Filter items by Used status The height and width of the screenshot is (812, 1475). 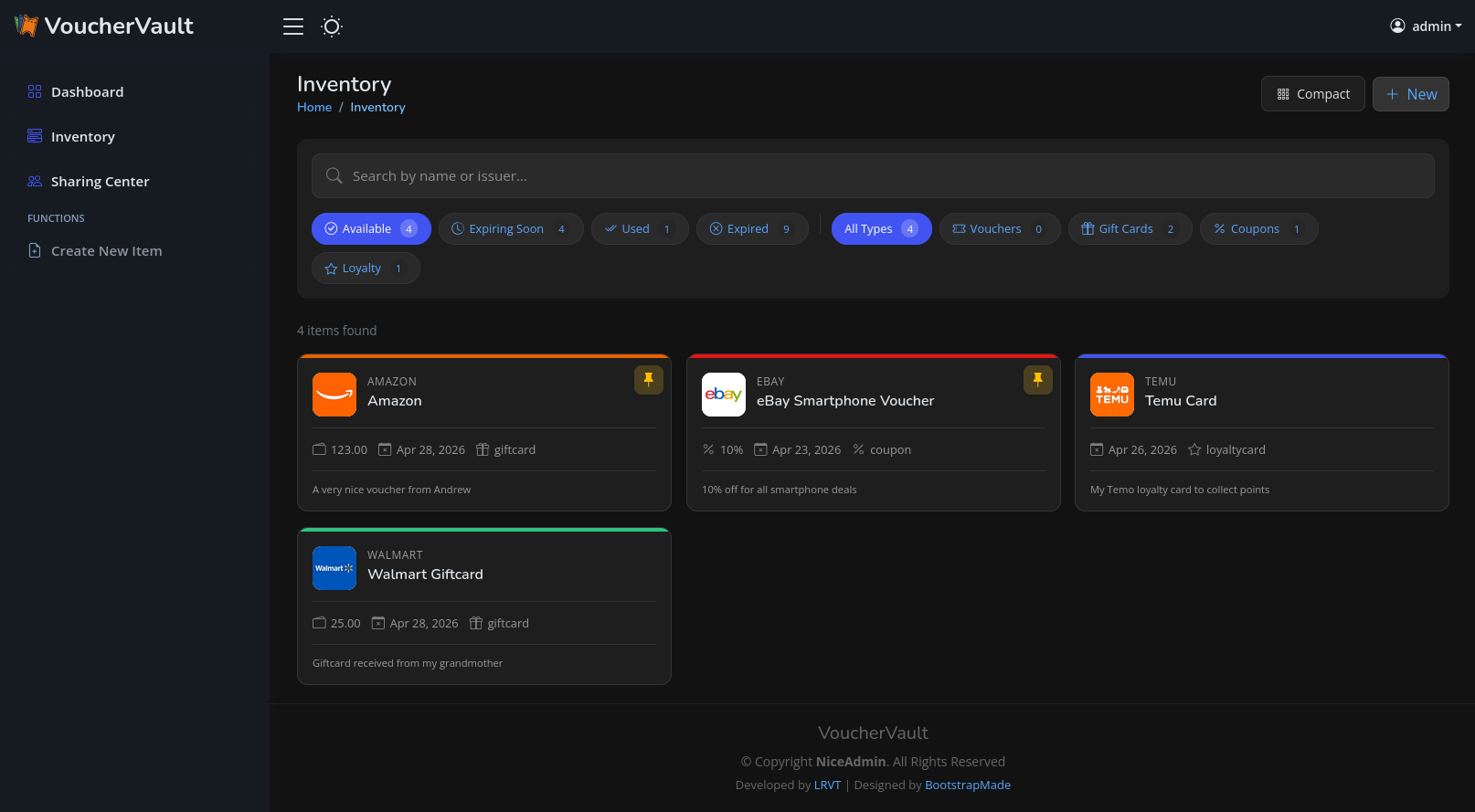[x=640, y=229]
